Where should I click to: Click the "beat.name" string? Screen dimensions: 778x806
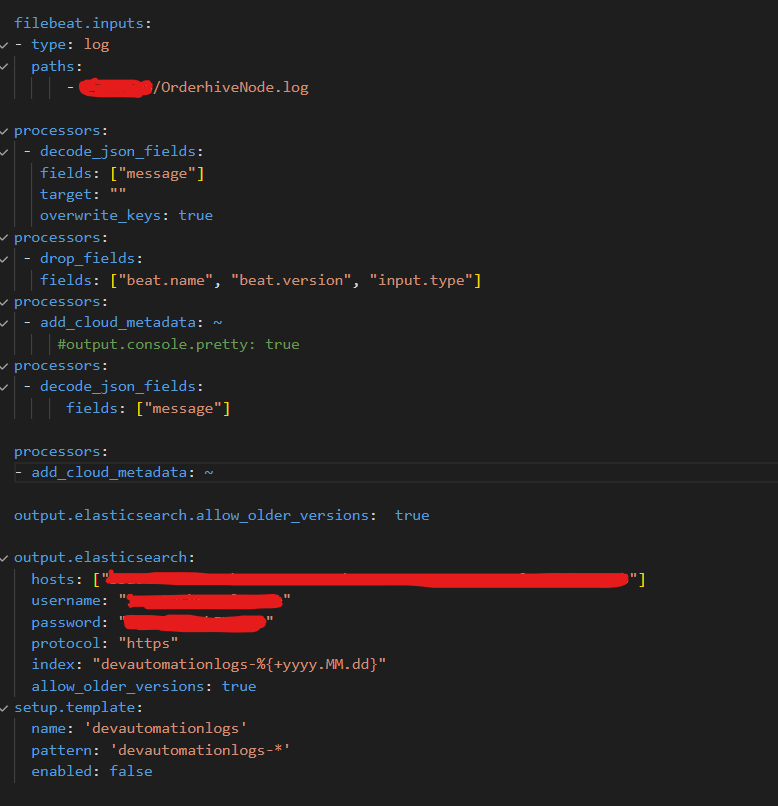click(165, 280)
